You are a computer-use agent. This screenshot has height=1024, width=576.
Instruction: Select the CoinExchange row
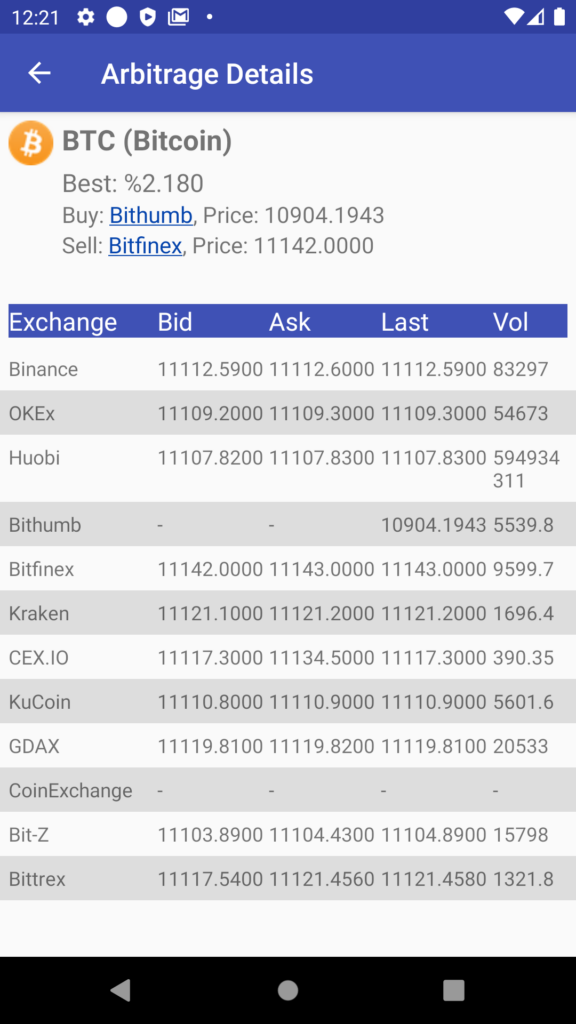click(288, 790)
